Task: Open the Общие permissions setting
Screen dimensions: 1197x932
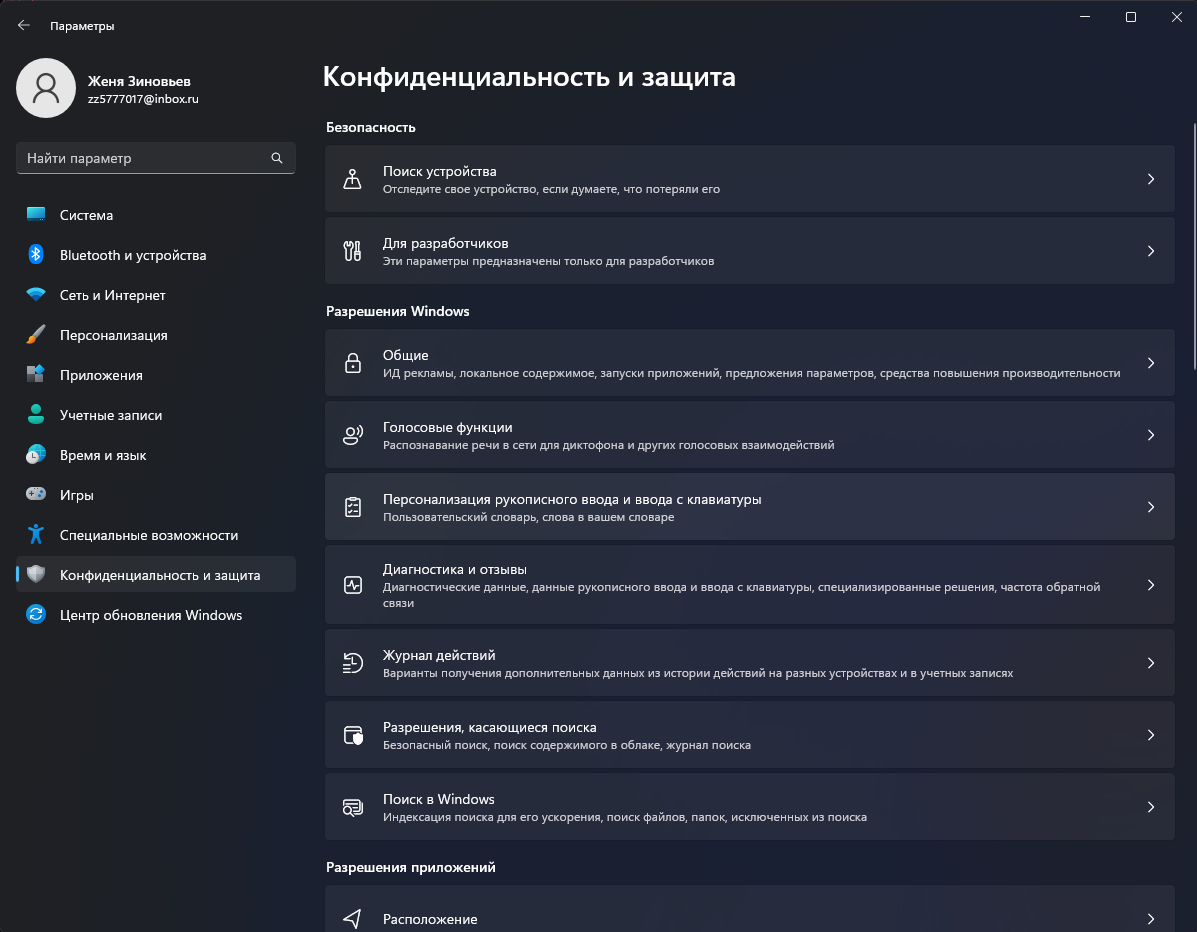Action: tap(750, 363)
